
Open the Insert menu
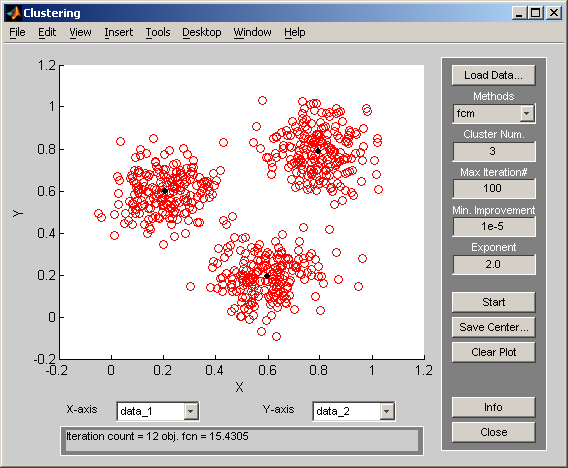[x=118, y=32]
